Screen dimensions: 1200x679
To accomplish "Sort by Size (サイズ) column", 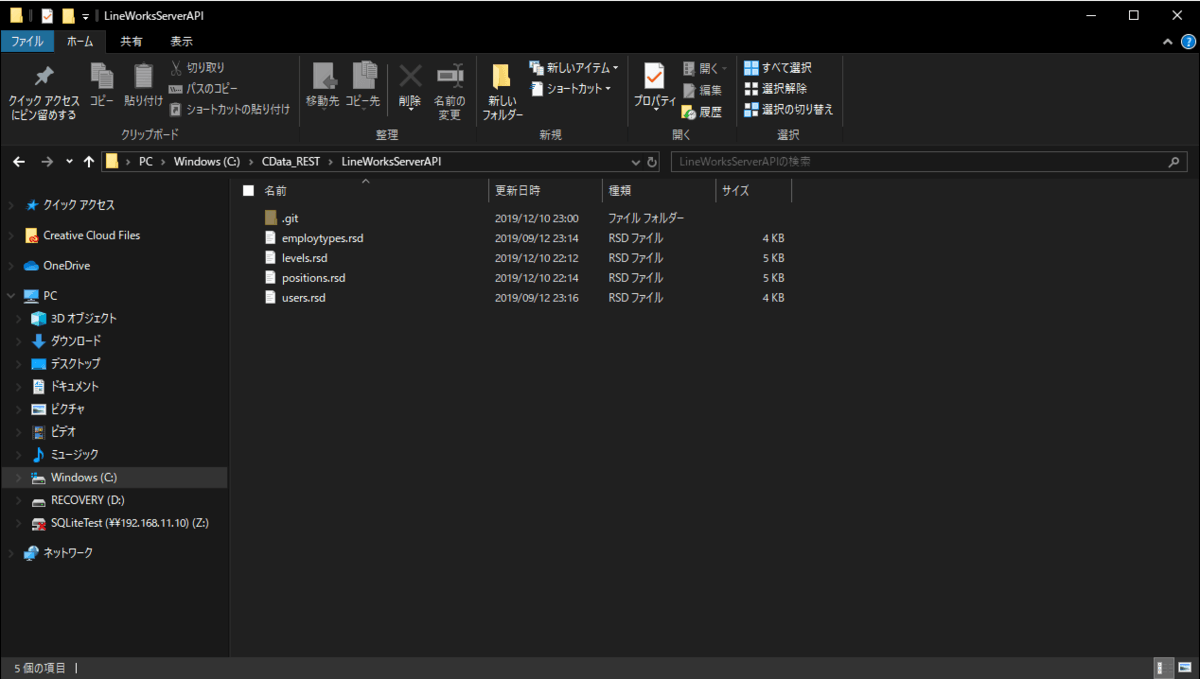I will (x=735, y=190).
